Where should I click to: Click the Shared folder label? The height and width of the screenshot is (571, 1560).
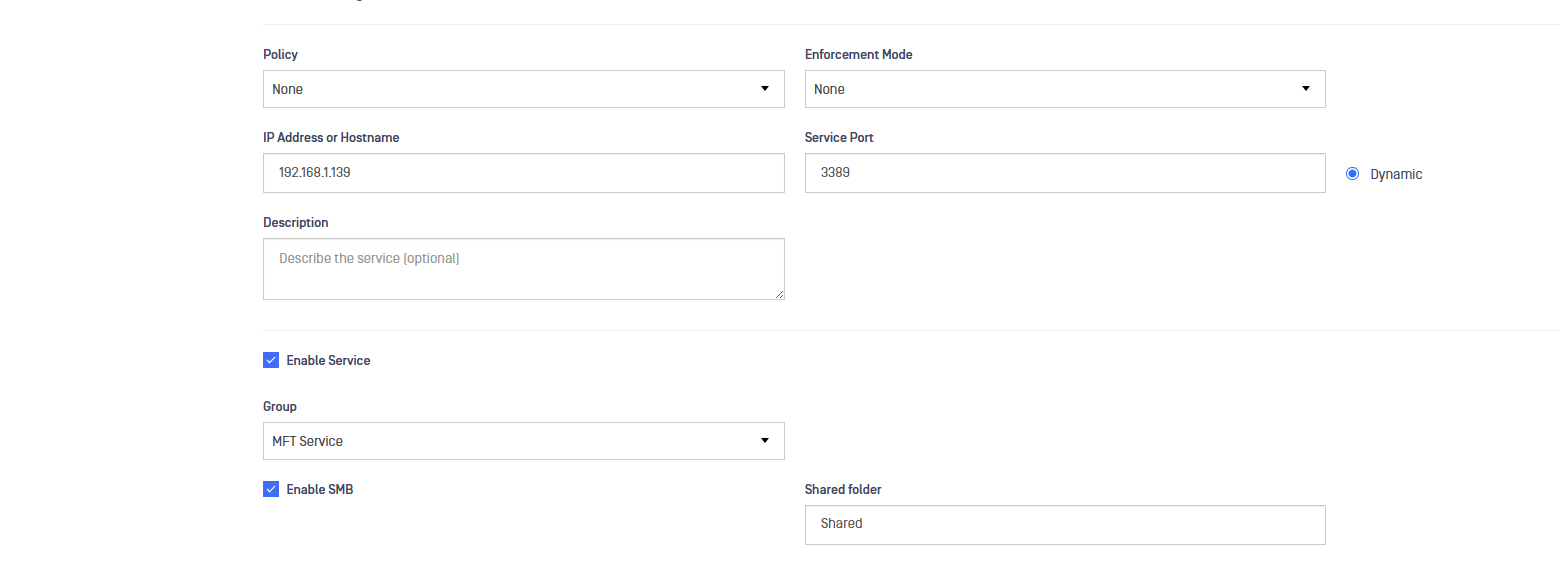[843, 489]
